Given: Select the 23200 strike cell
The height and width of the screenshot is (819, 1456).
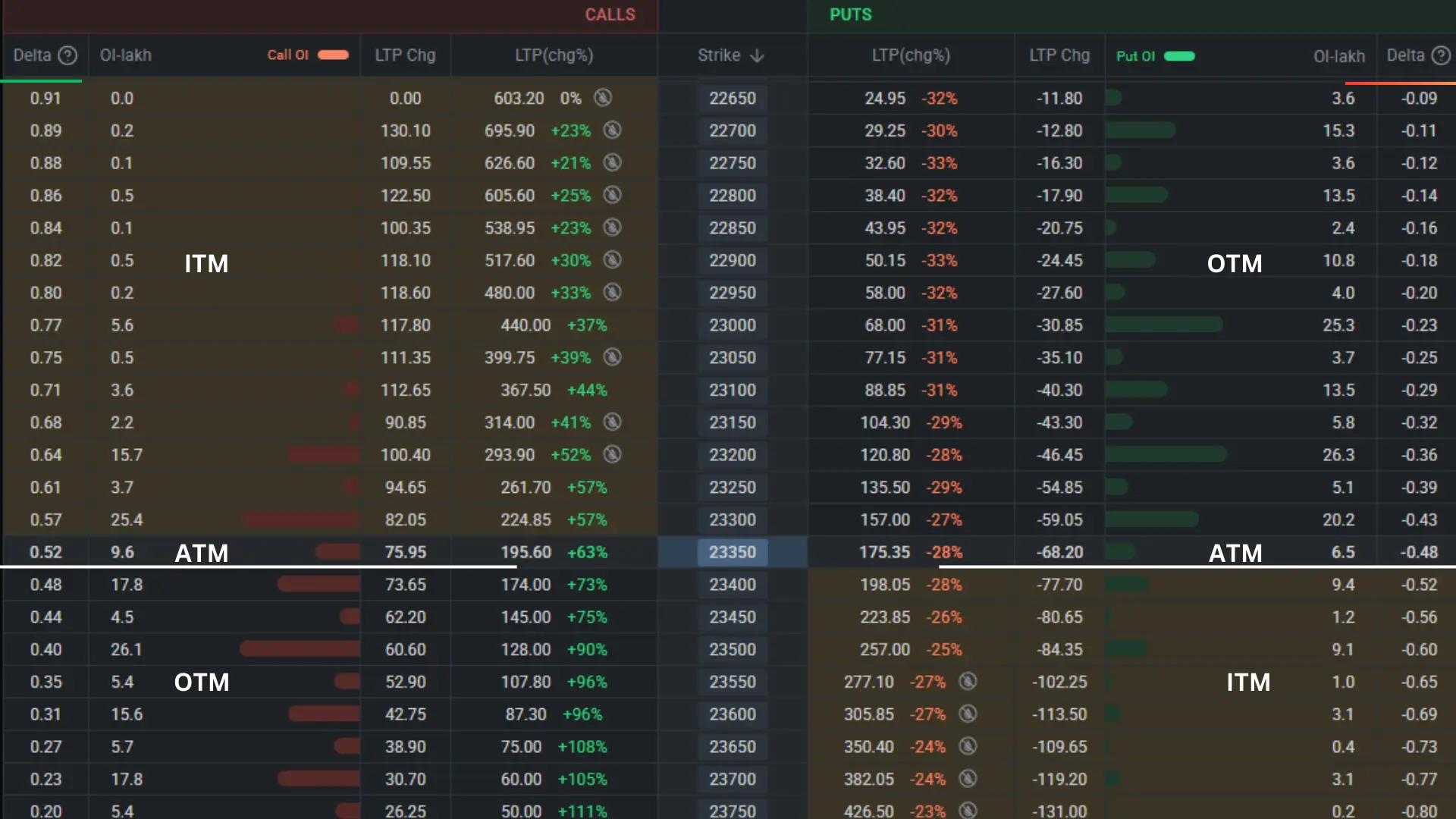Looking at the screenshot, I should coord(733,455).
